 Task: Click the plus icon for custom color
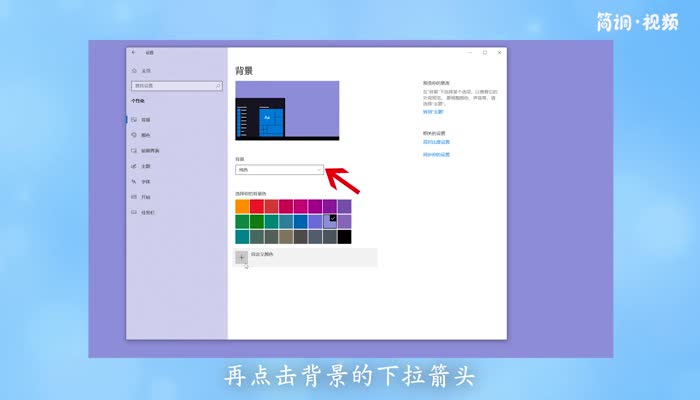tap(242, 257)
